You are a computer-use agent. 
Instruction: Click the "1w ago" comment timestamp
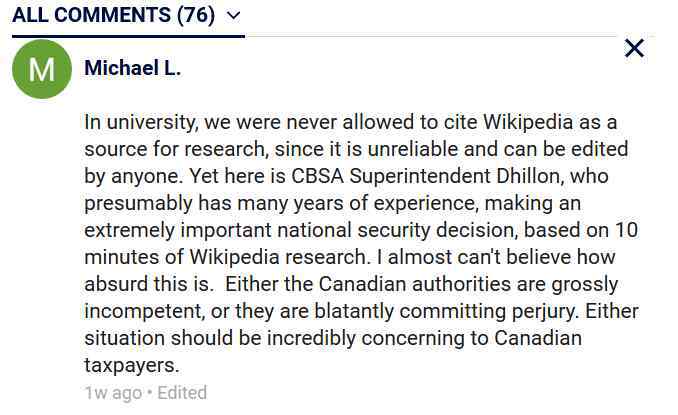(x=113, y=393)
